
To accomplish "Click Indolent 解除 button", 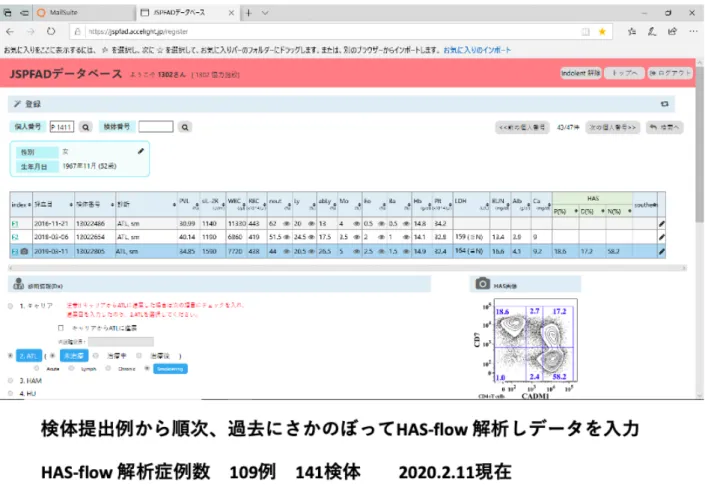I will point(580,73).
